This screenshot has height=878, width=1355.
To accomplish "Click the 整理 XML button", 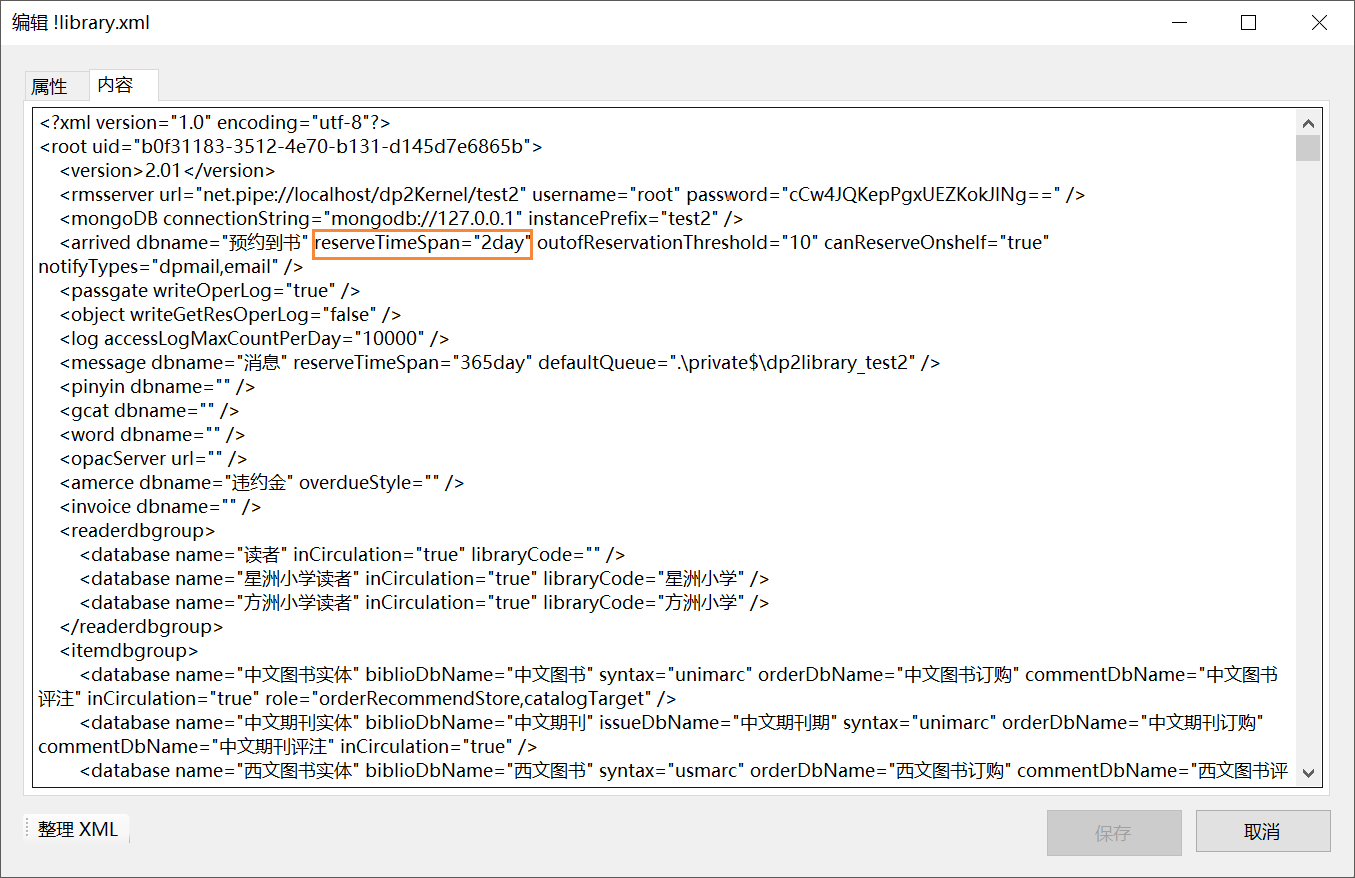I will pyautogui.click(x=78, y=829).
